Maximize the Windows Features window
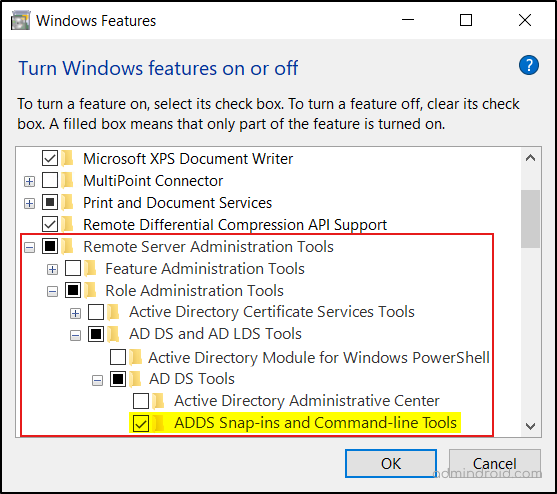 [x=466, y=20]
